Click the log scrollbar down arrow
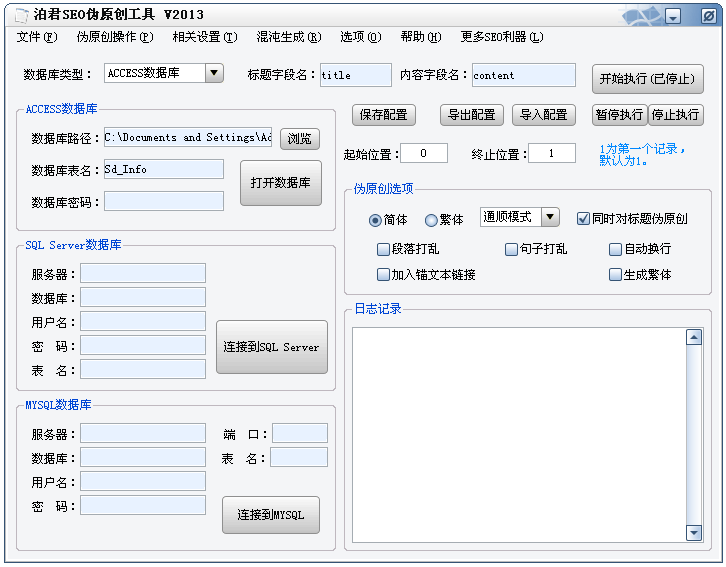 pyautogui.click(x=694, y=533)
